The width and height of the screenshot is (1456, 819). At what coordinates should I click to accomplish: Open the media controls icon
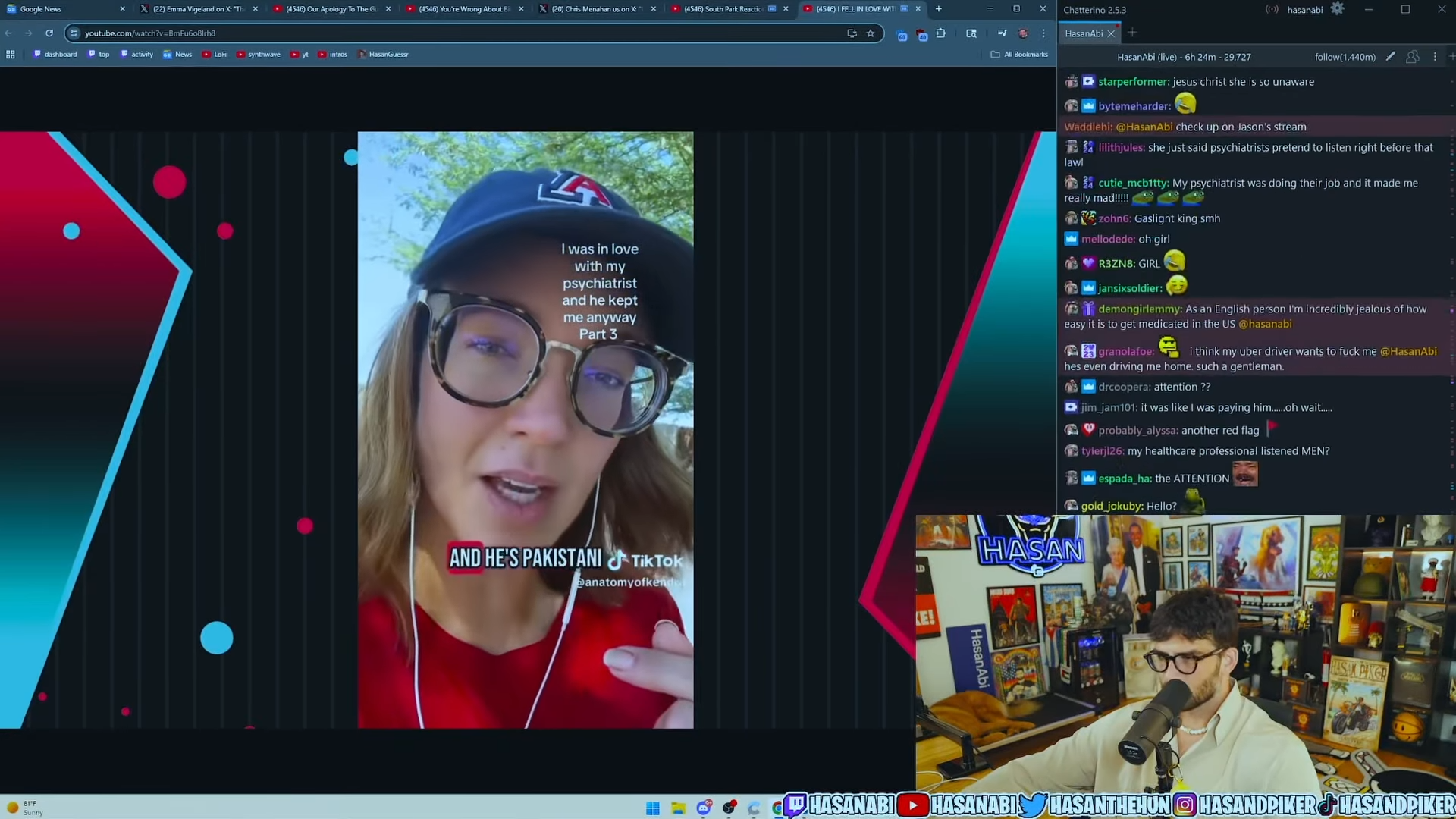coord(1002,33)
